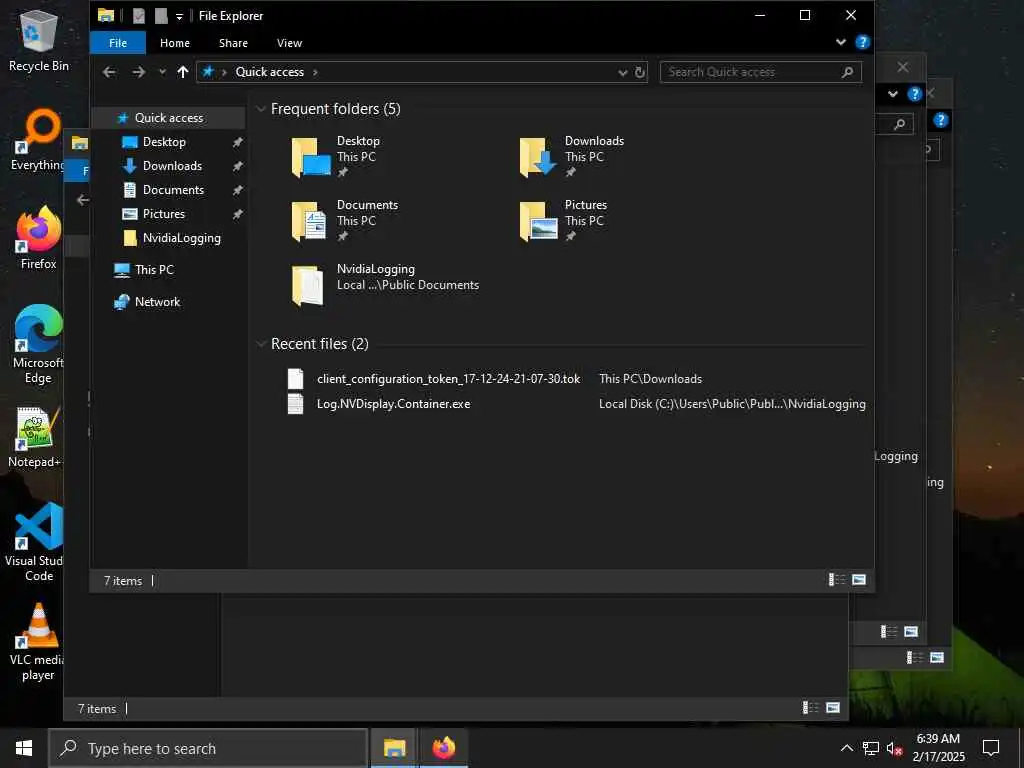Viewport: 1024px width, 768px height.
Task: Click the pin icon beside Desktop in sidebar
Action: pos(238,142)
